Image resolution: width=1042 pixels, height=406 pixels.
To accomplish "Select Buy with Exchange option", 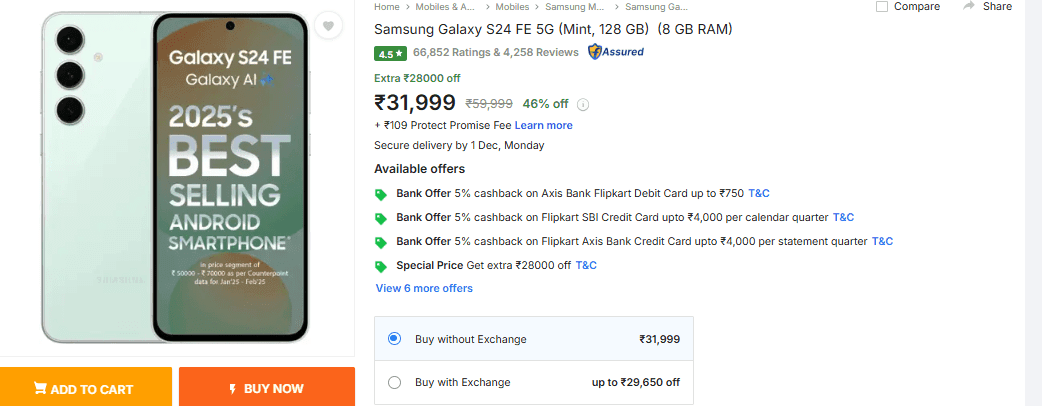I will coord(394,382).
